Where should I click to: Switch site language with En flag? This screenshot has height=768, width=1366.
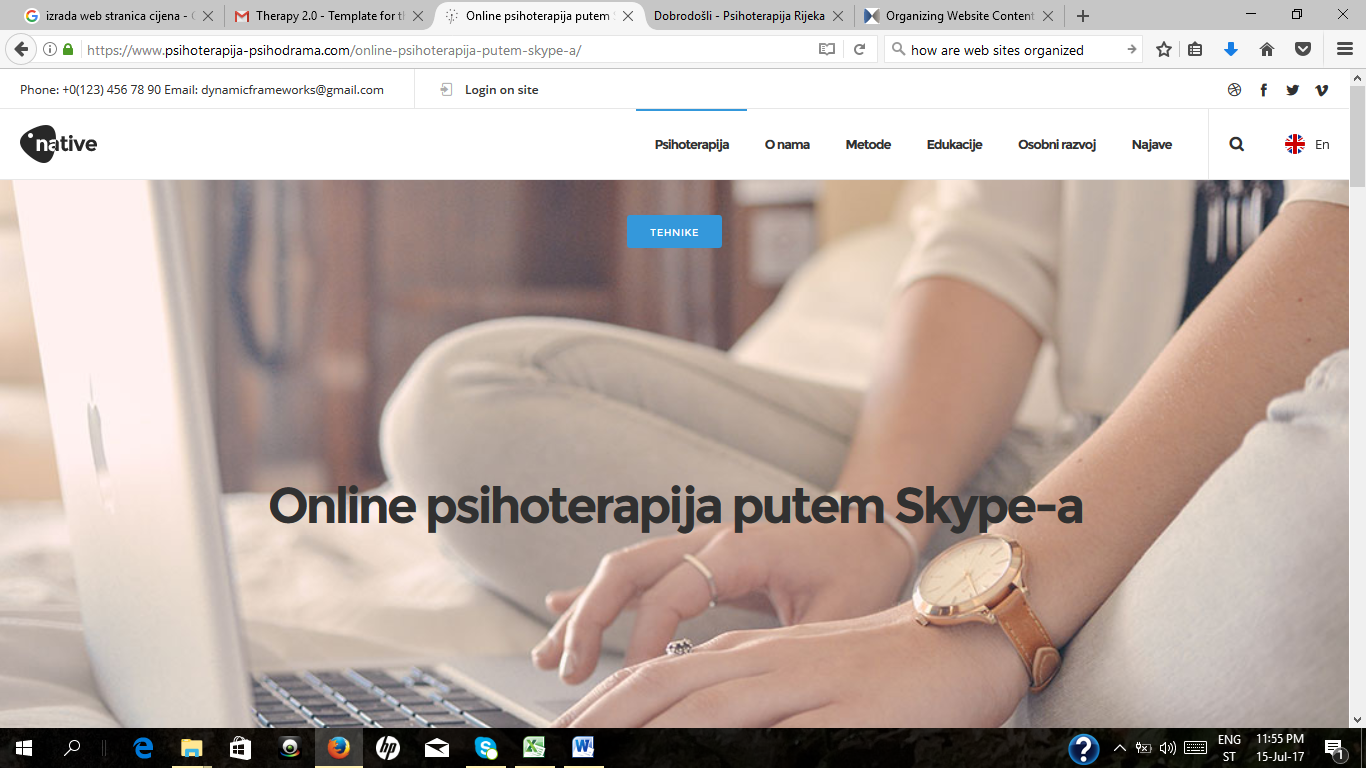point(1307,144)
